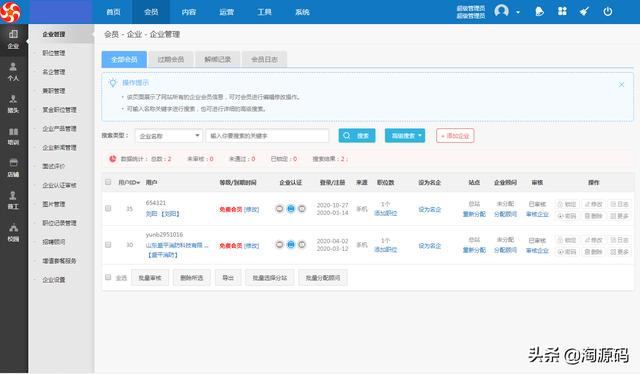
Task: Open the 校园 section in left rail
Action: click(13, 233)
